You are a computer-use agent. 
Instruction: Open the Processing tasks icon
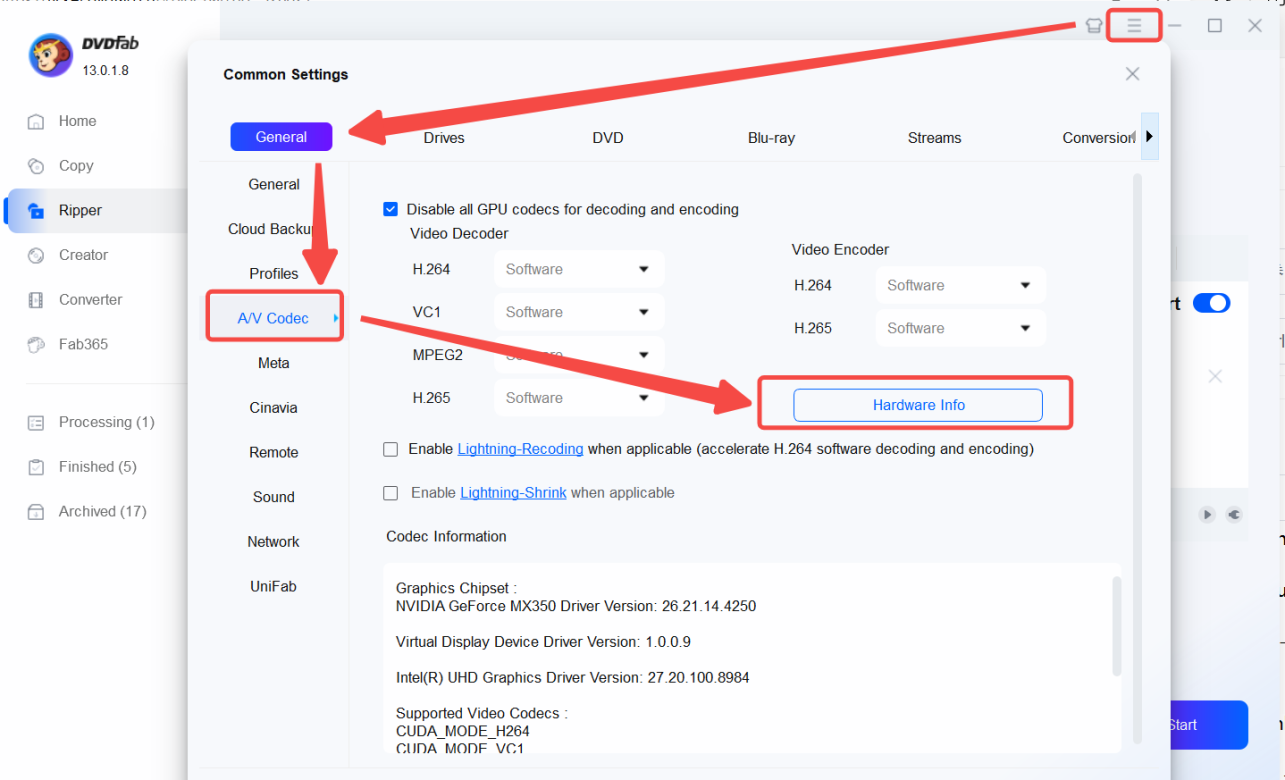[36, 423]
